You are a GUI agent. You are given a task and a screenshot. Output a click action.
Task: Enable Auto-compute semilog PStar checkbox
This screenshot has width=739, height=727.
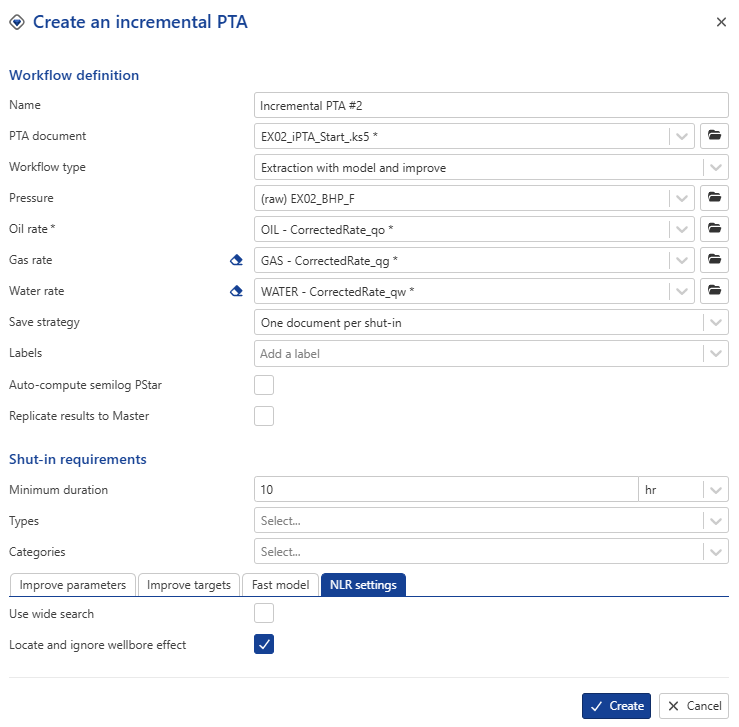[264, 385]
